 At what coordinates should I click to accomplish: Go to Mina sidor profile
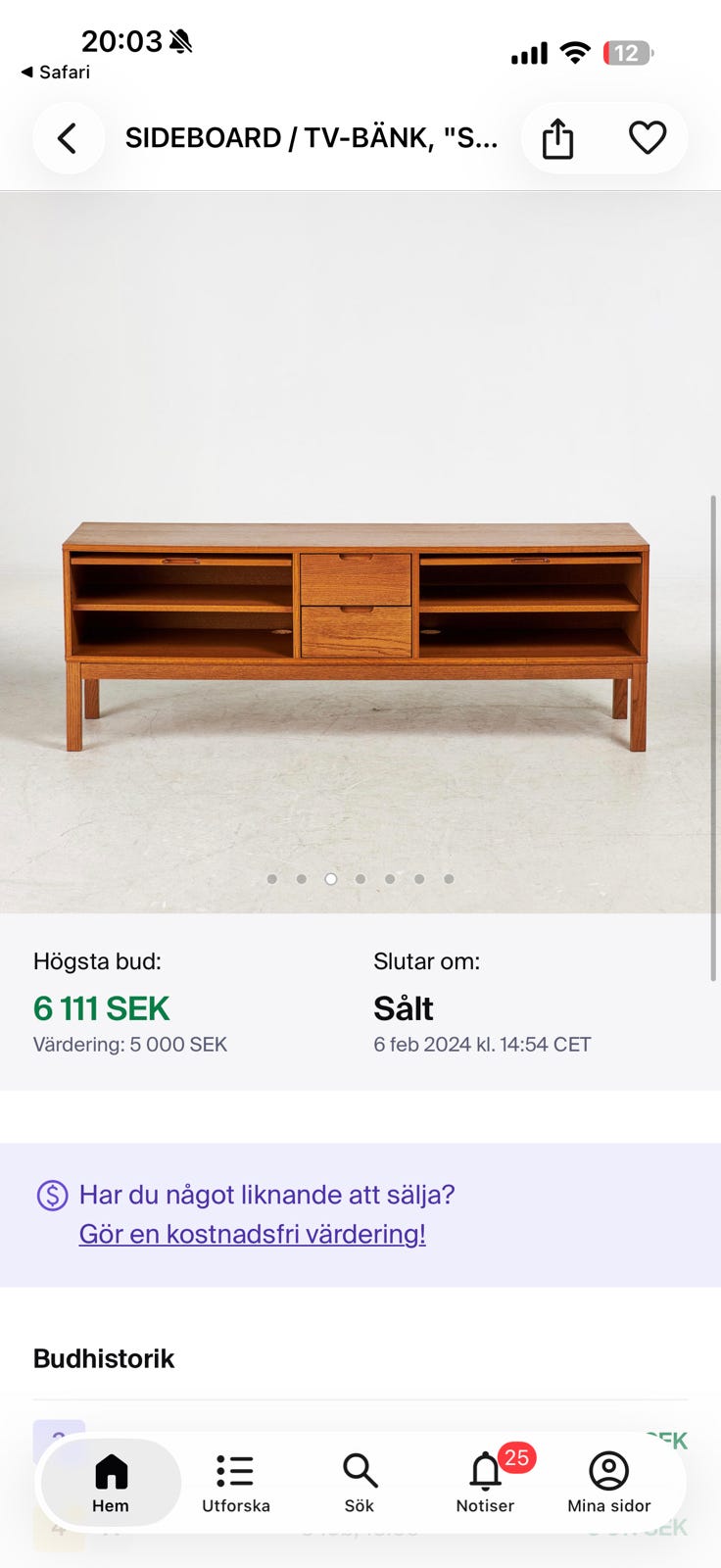coord(608,1483)
